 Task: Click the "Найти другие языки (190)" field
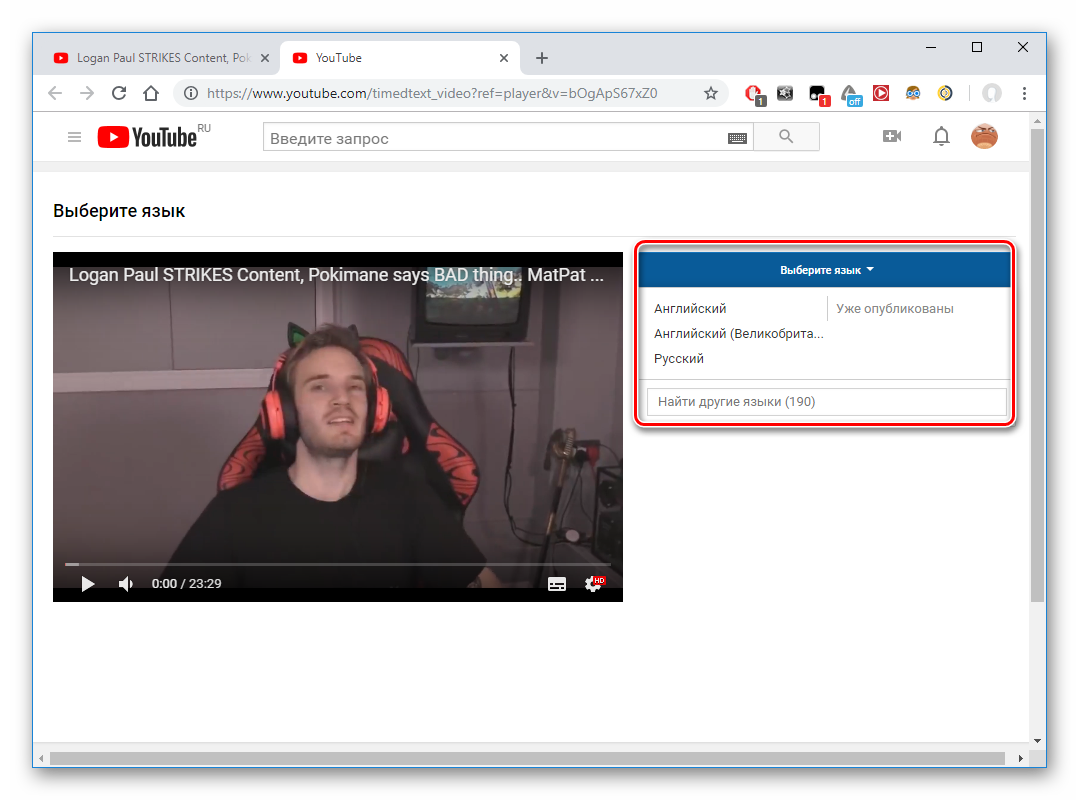tap(826, 402)
